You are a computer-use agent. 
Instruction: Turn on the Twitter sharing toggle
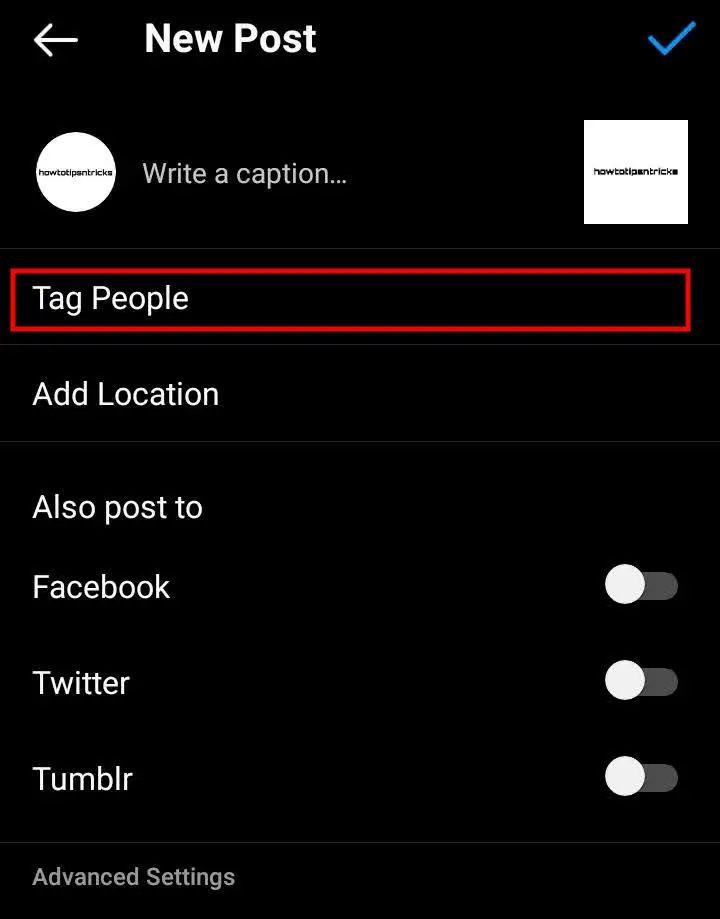point(641,680)
